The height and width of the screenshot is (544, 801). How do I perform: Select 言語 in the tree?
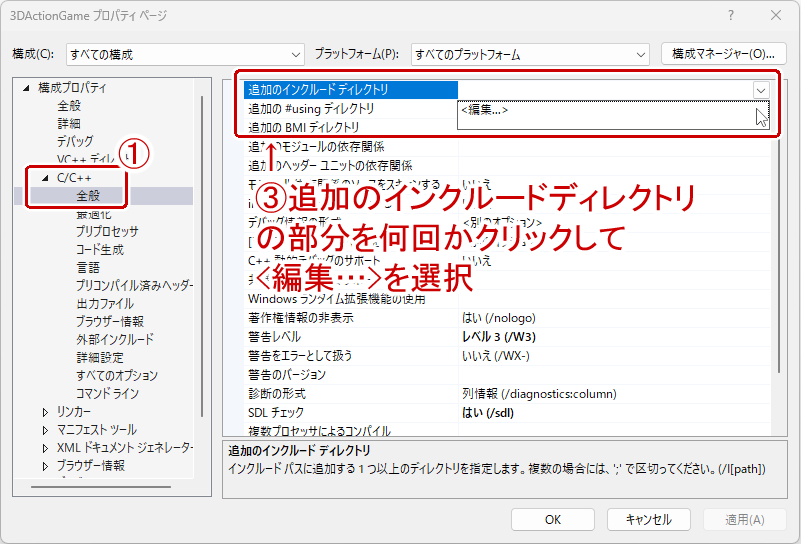click(88, 268)
